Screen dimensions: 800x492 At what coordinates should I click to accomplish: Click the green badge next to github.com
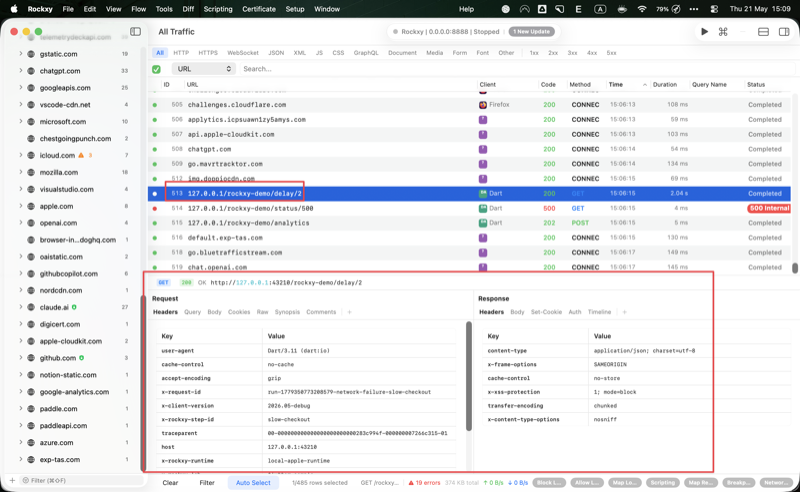click(82, 358)
